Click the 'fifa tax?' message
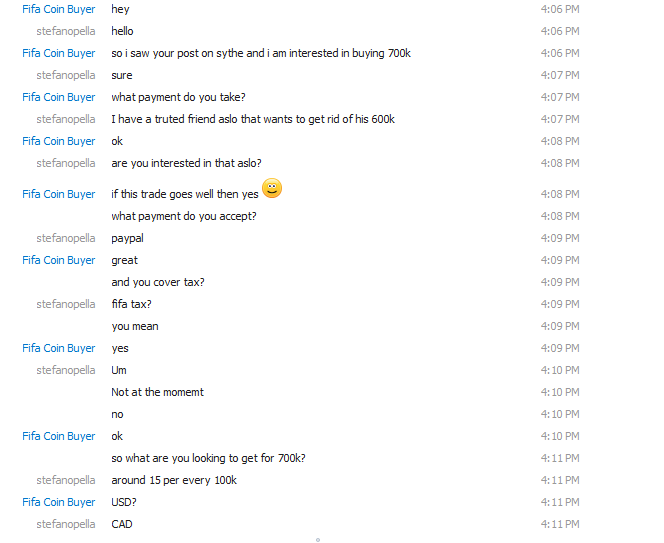Viewport: 664px width, 543px height. [131, 304]
